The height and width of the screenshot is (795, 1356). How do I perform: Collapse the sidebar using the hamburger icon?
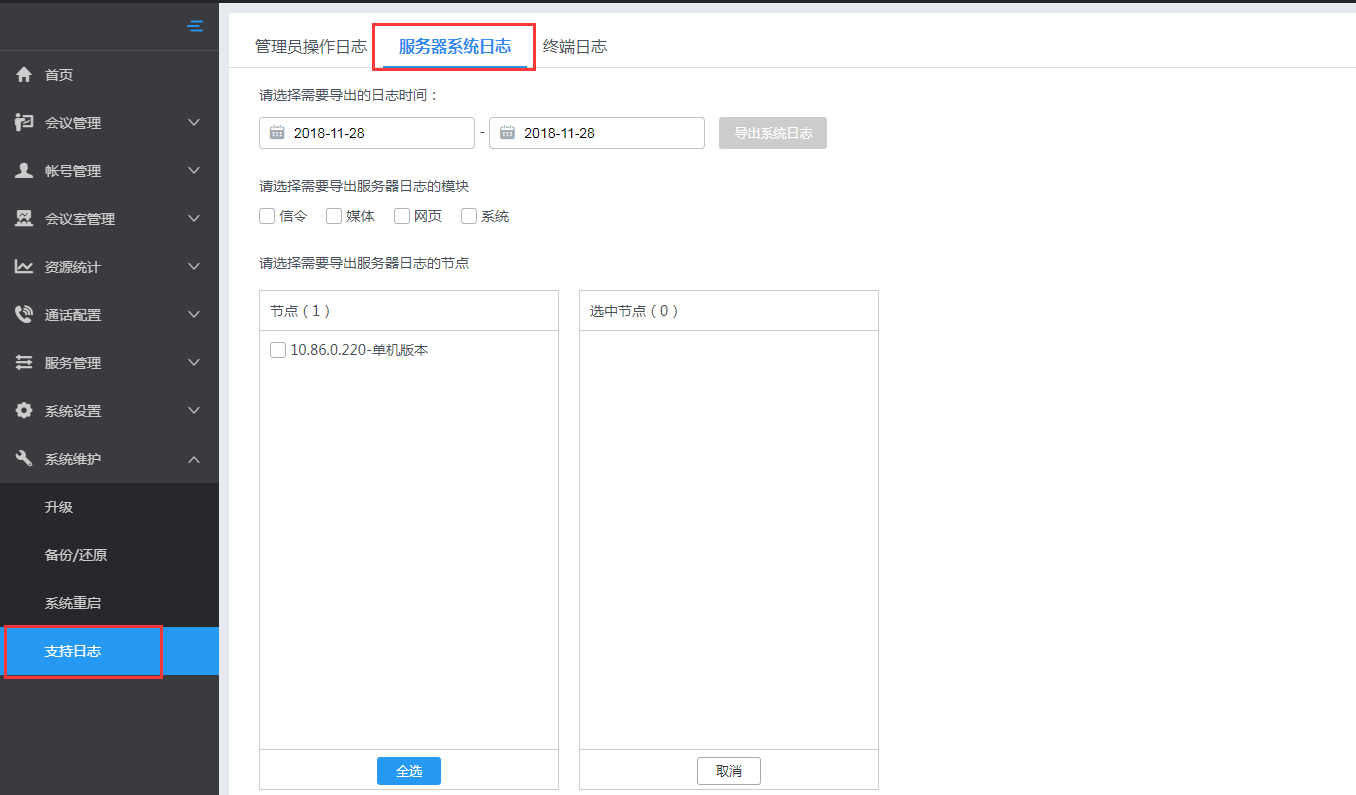[x=195, y=26]
